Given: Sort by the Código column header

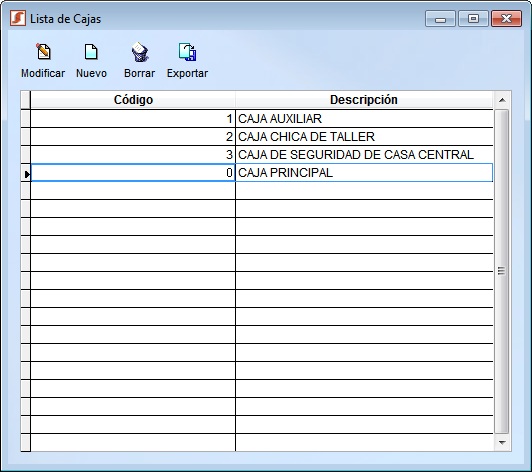Looking at the screenshot, I should [x=133, y=100].
